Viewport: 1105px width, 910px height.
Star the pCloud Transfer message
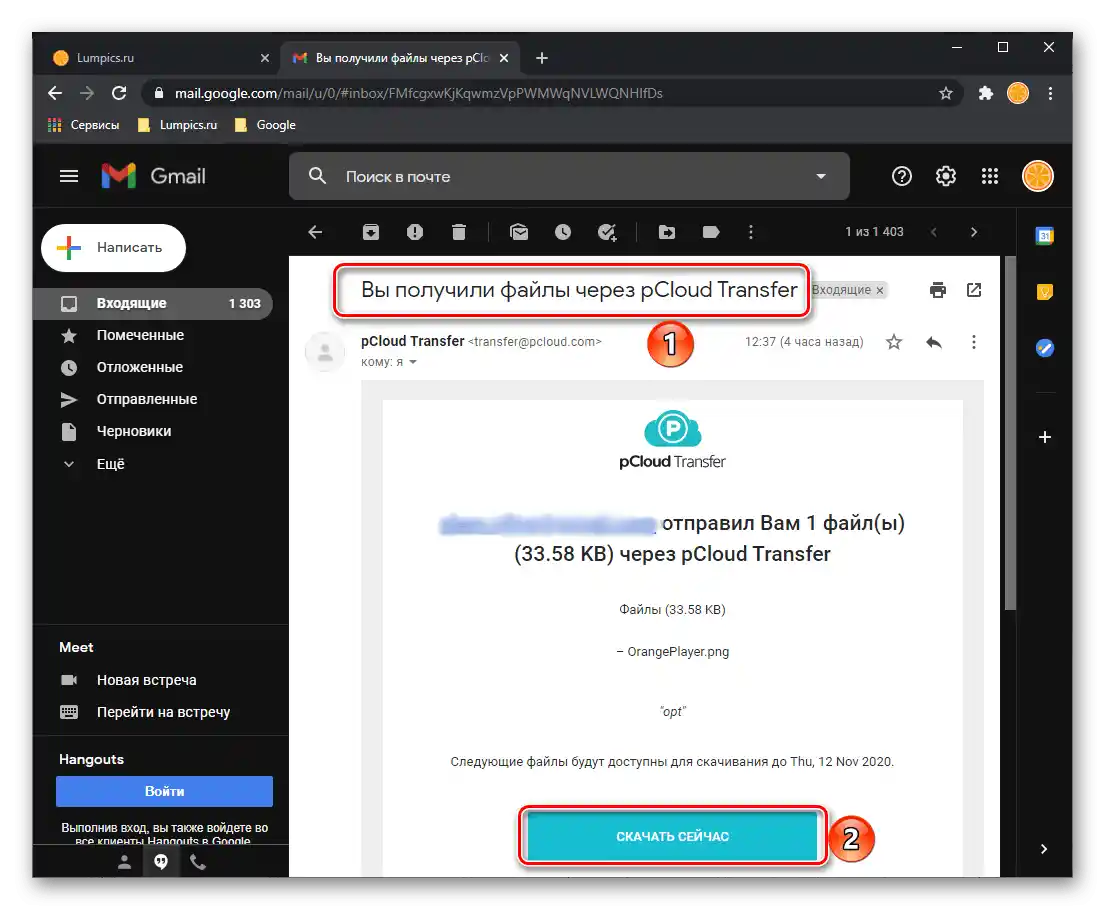894,342
